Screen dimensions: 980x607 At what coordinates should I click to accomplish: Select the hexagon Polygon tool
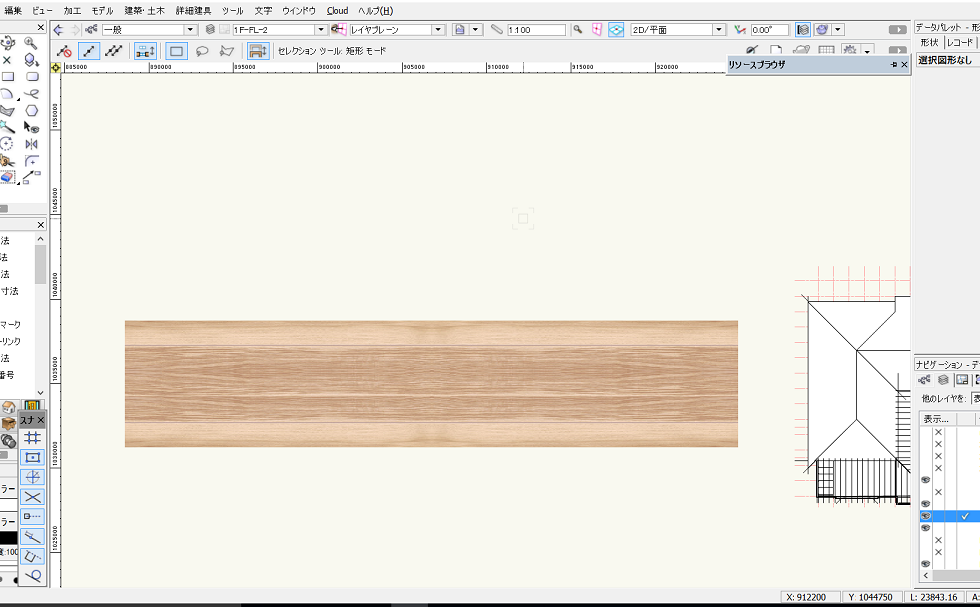point(31,111)
